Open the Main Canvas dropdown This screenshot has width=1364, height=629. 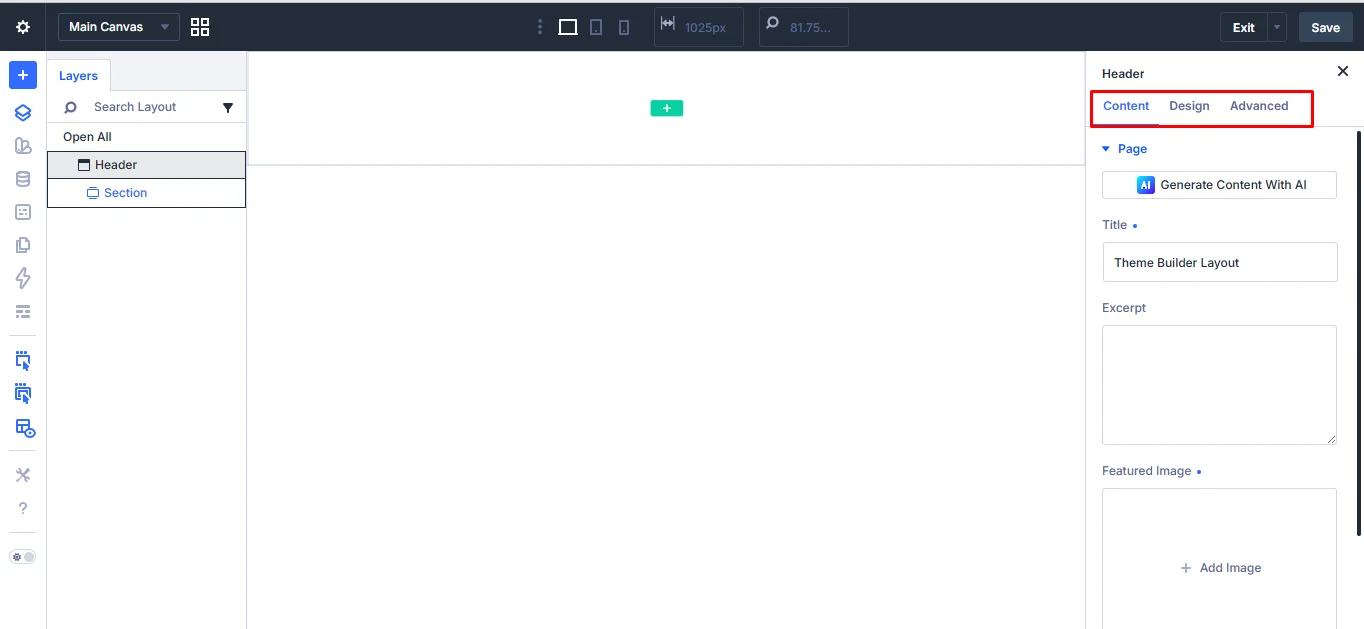coord(119,27)
